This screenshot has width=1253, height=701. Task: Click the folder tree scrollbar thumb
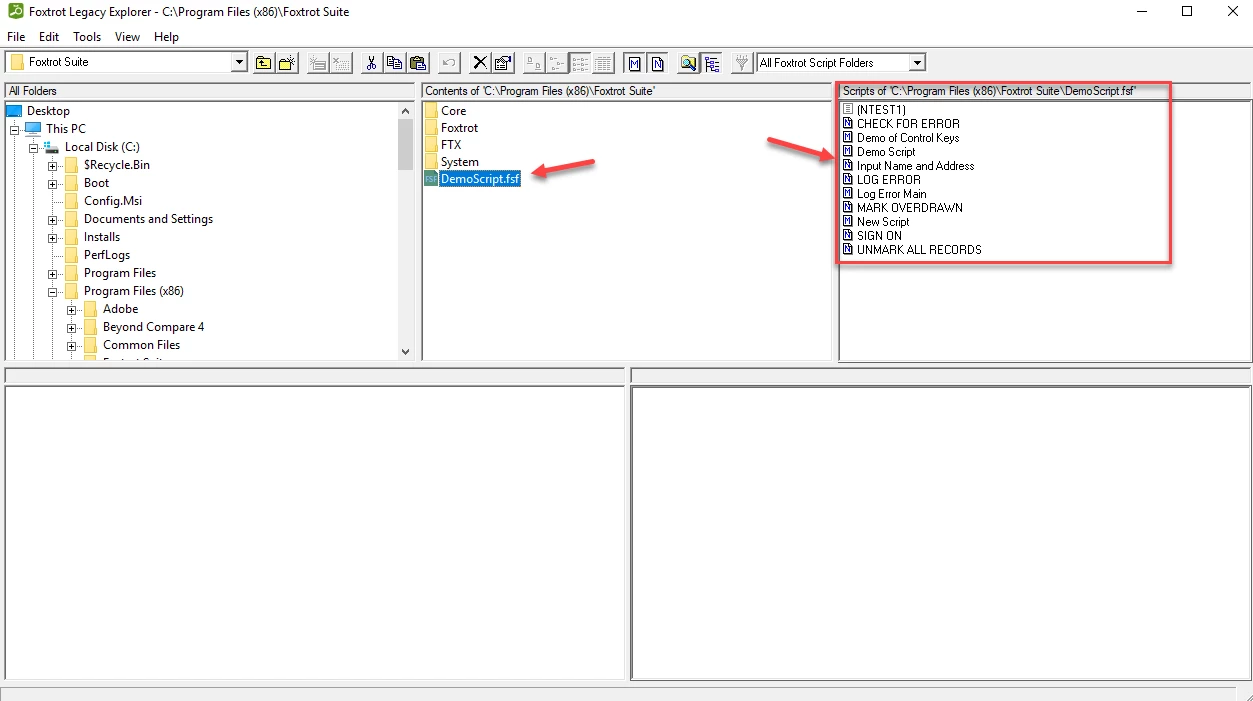click(405, 145)
